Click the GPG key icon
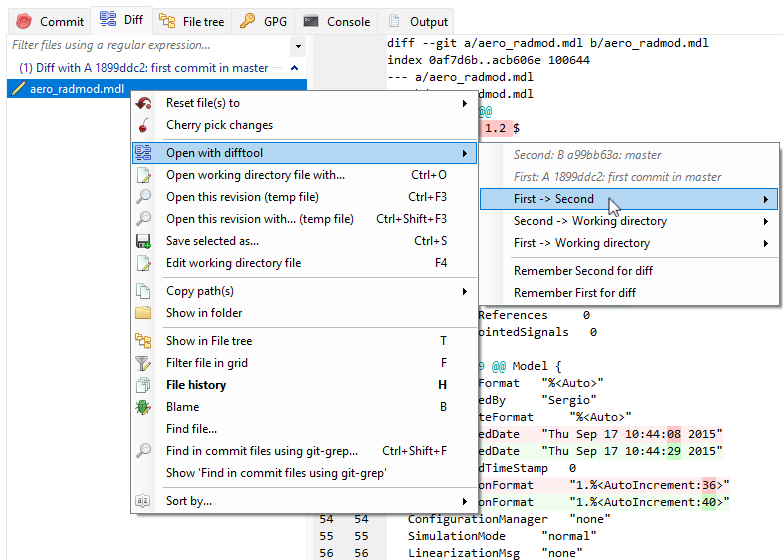783x560 pixels. [247, 21]
